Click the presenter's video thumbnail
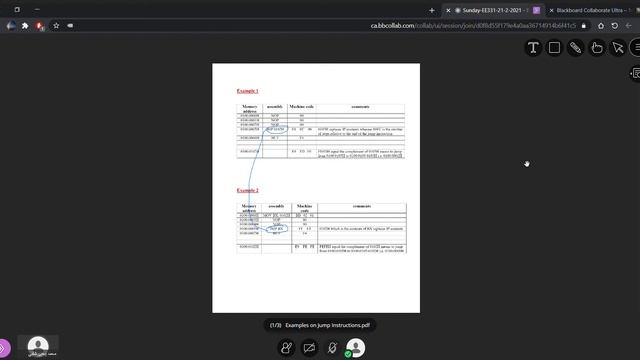Viewport: 640px width, 360px height. (38, 347)
